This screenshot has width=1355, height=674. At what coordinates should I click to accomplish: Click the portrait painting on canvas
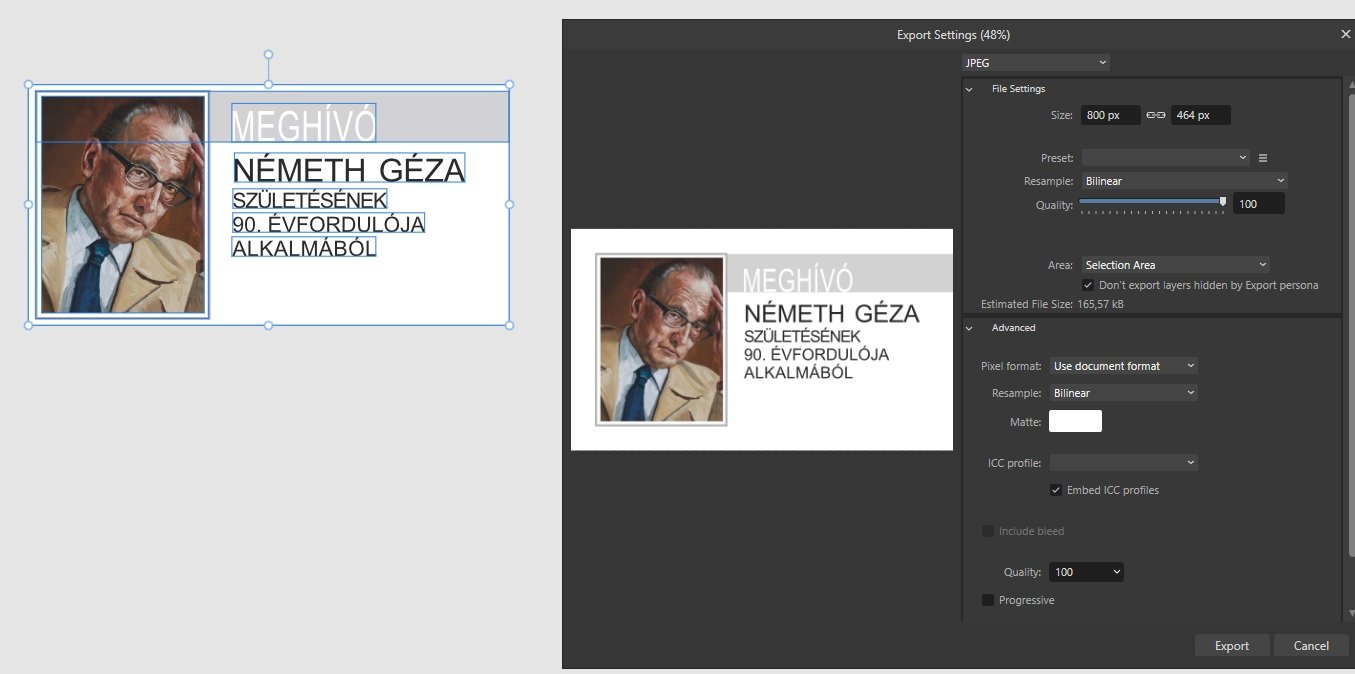point(122,205)
